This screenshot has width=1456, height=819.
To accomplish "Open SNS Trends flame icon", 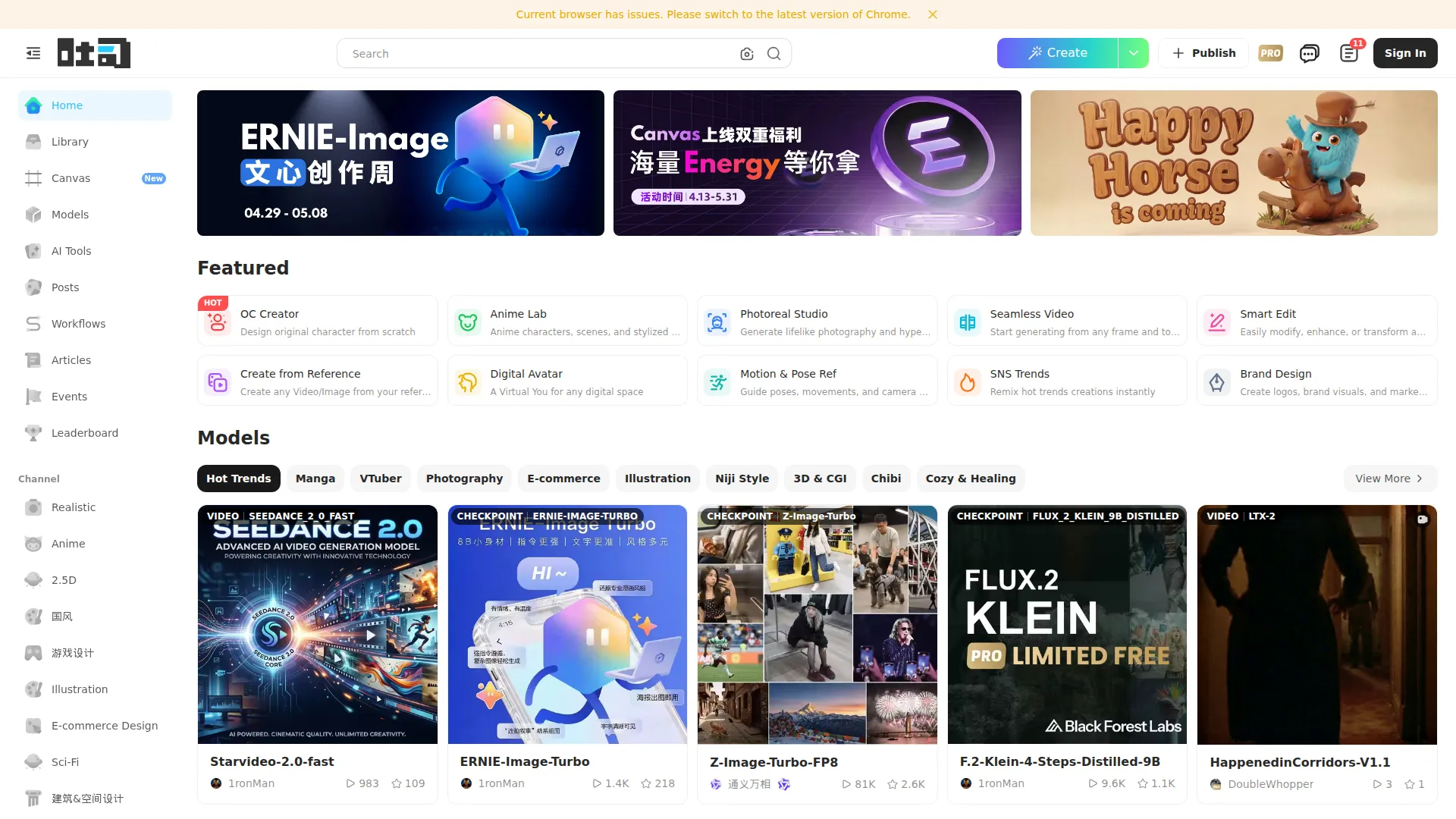I will tap(968, 382).
